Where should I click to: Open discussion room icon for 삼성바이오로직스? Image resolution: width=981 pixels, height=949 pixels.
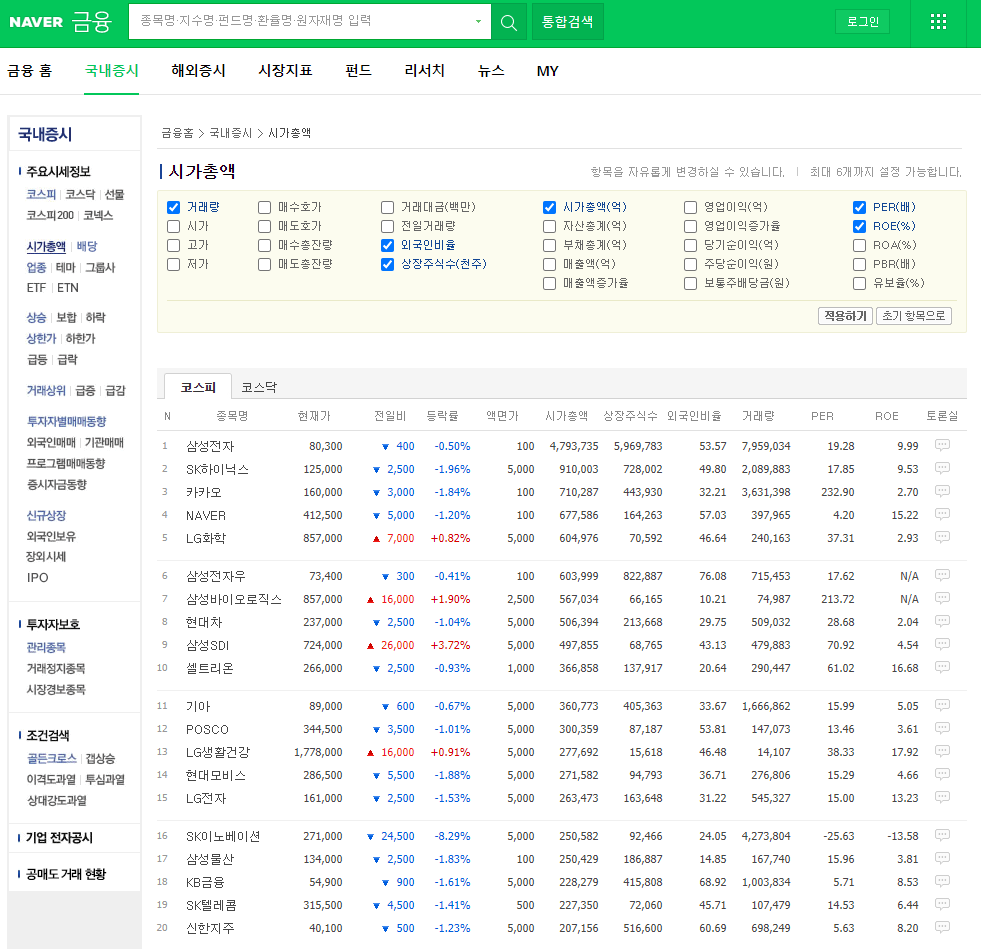coord(942,599)
